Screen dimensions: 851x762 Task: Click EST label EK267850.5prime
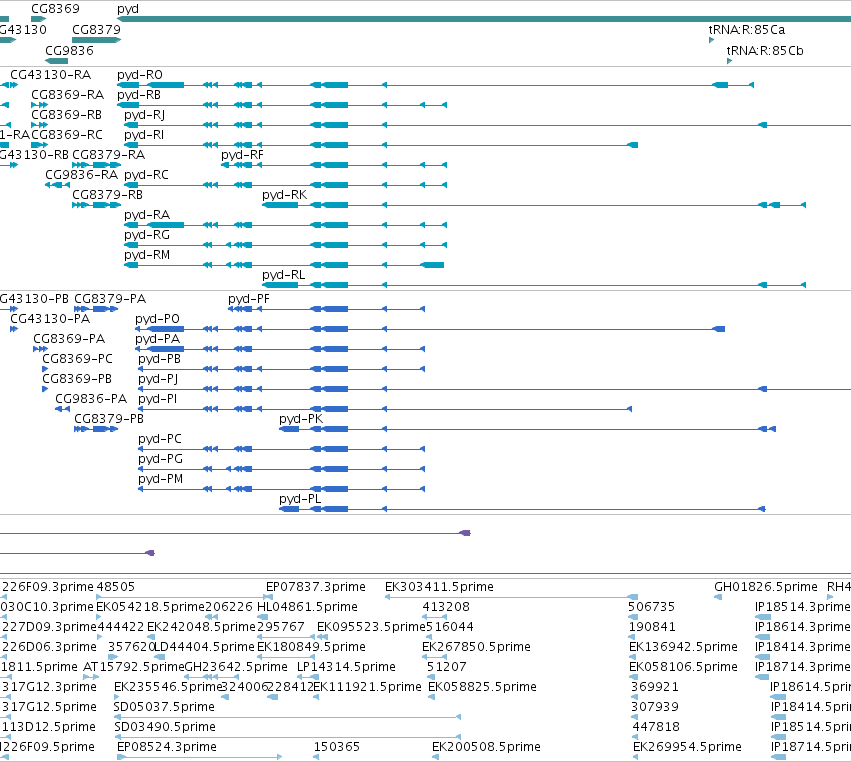[477, 646]
